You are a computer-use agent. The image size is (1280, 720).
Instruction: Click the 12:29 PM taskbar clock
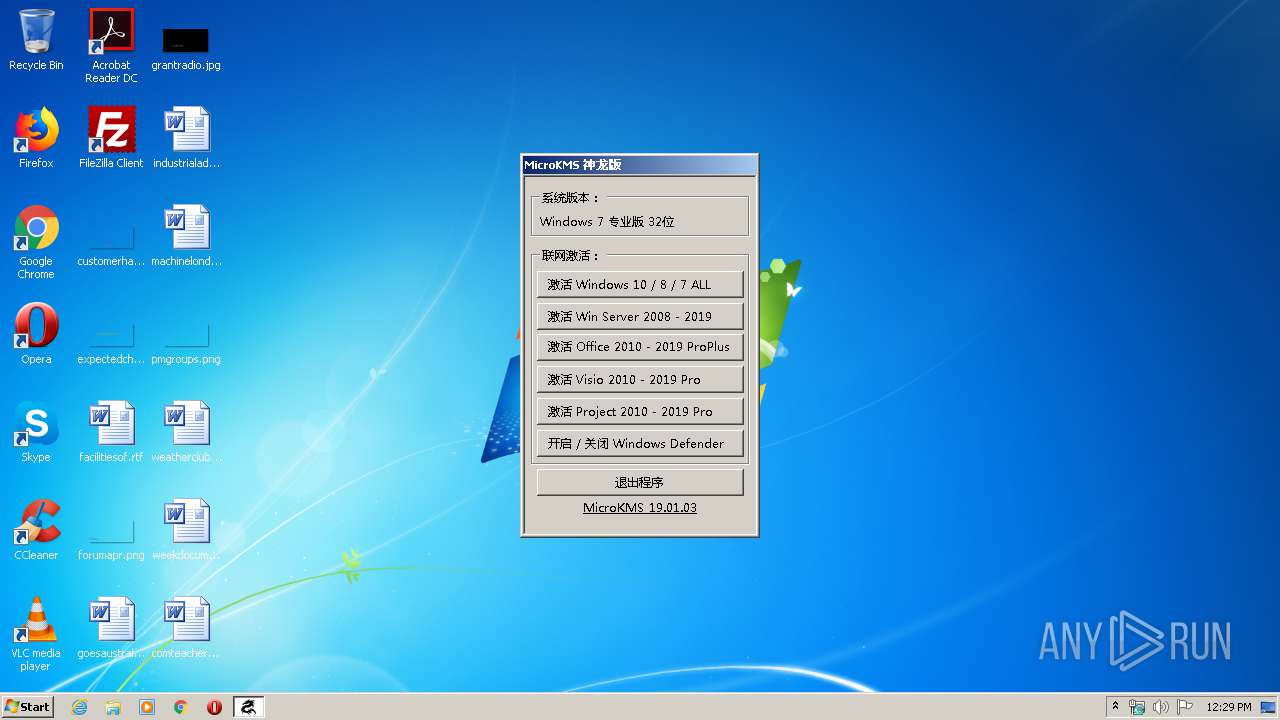(1229, 707)
